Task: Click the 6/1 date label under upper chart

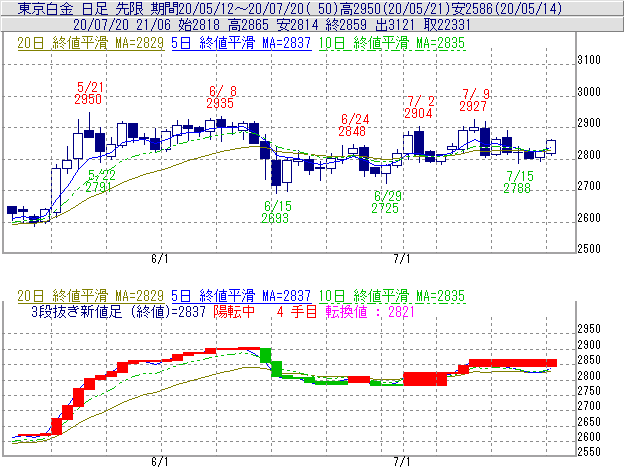Action: 160,259
